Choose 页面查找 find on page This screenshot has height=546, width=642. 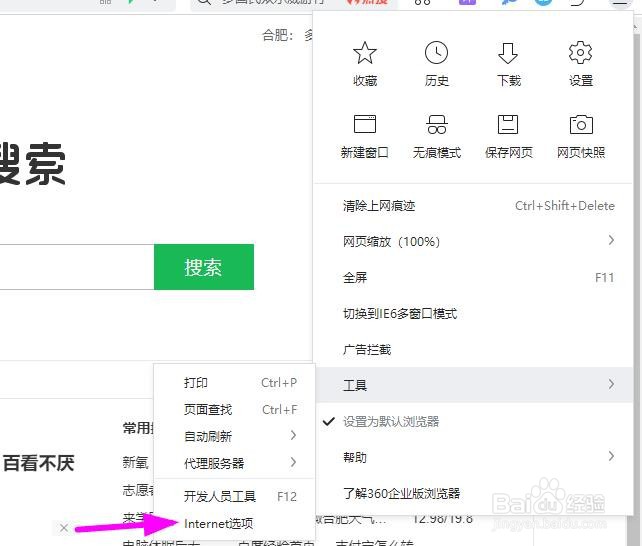click(235, 410)
